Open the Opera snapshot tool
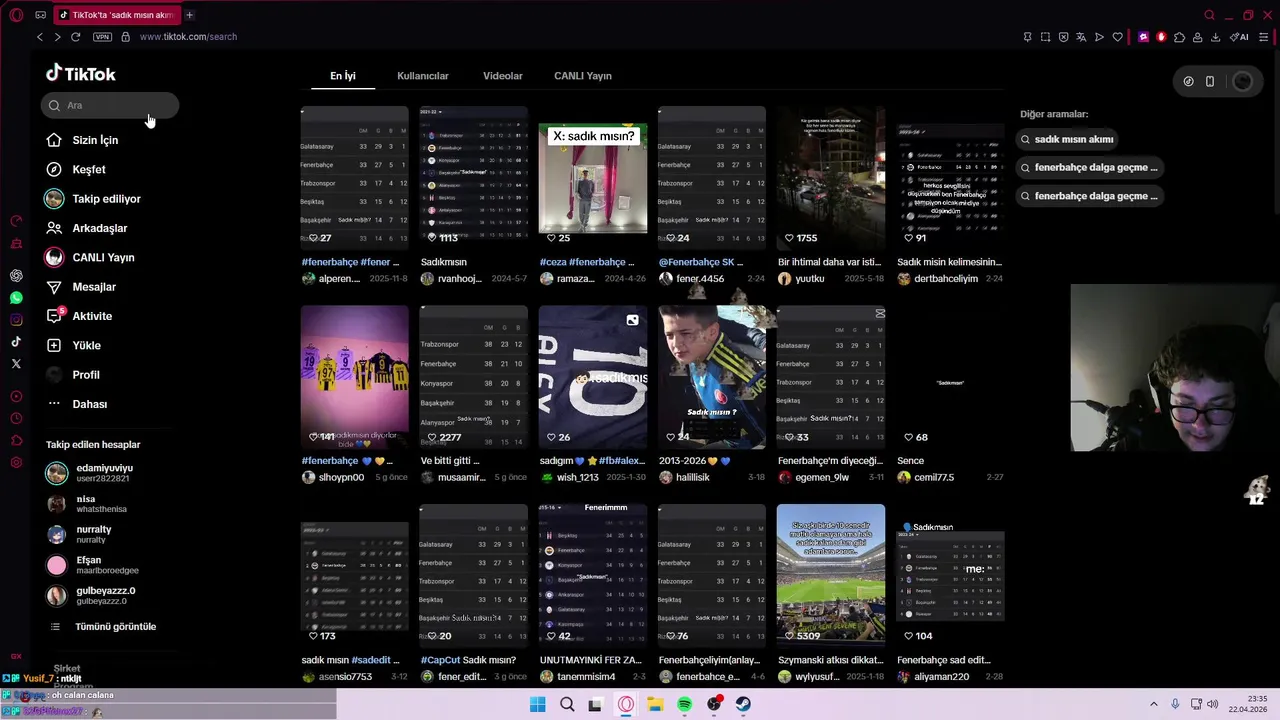Viewport: 1280px width, 720px height. point(1045,37)
